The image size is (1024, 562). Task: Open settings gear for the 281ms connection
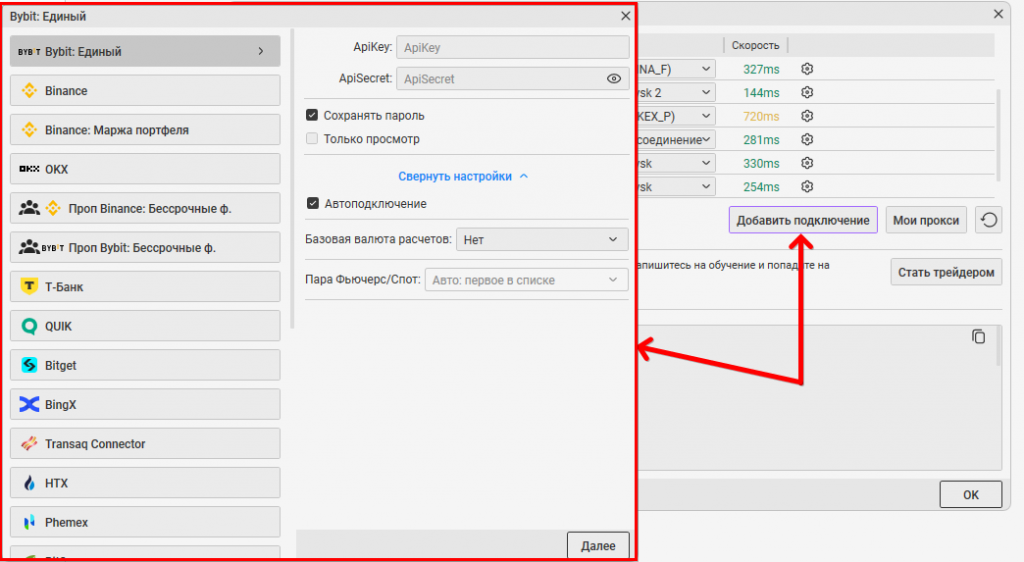click(x=807, y=139)
